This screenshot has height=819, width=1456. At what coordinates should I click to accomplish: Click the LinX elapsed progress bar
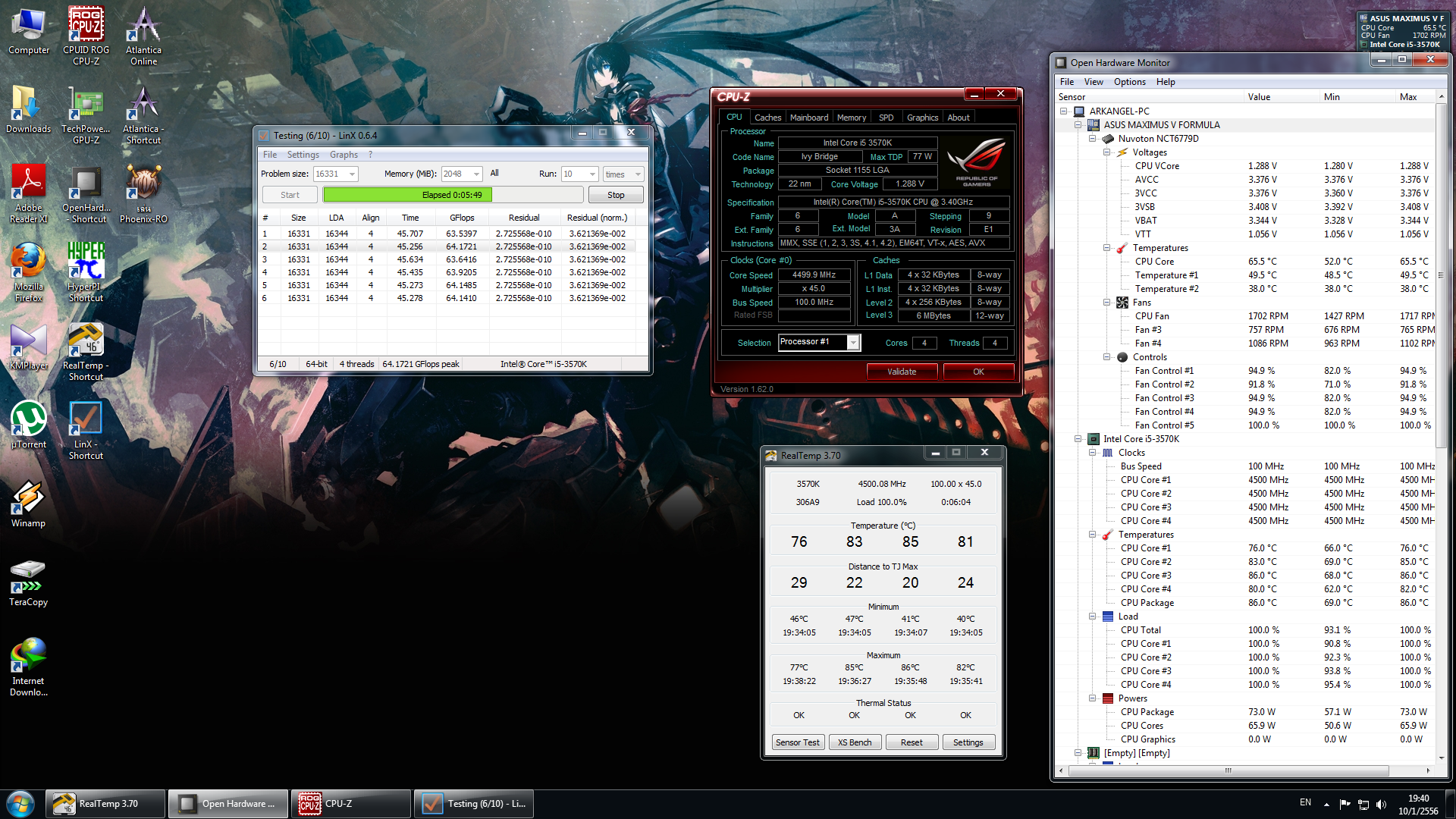pyautogui.click(x=454, y=195)
